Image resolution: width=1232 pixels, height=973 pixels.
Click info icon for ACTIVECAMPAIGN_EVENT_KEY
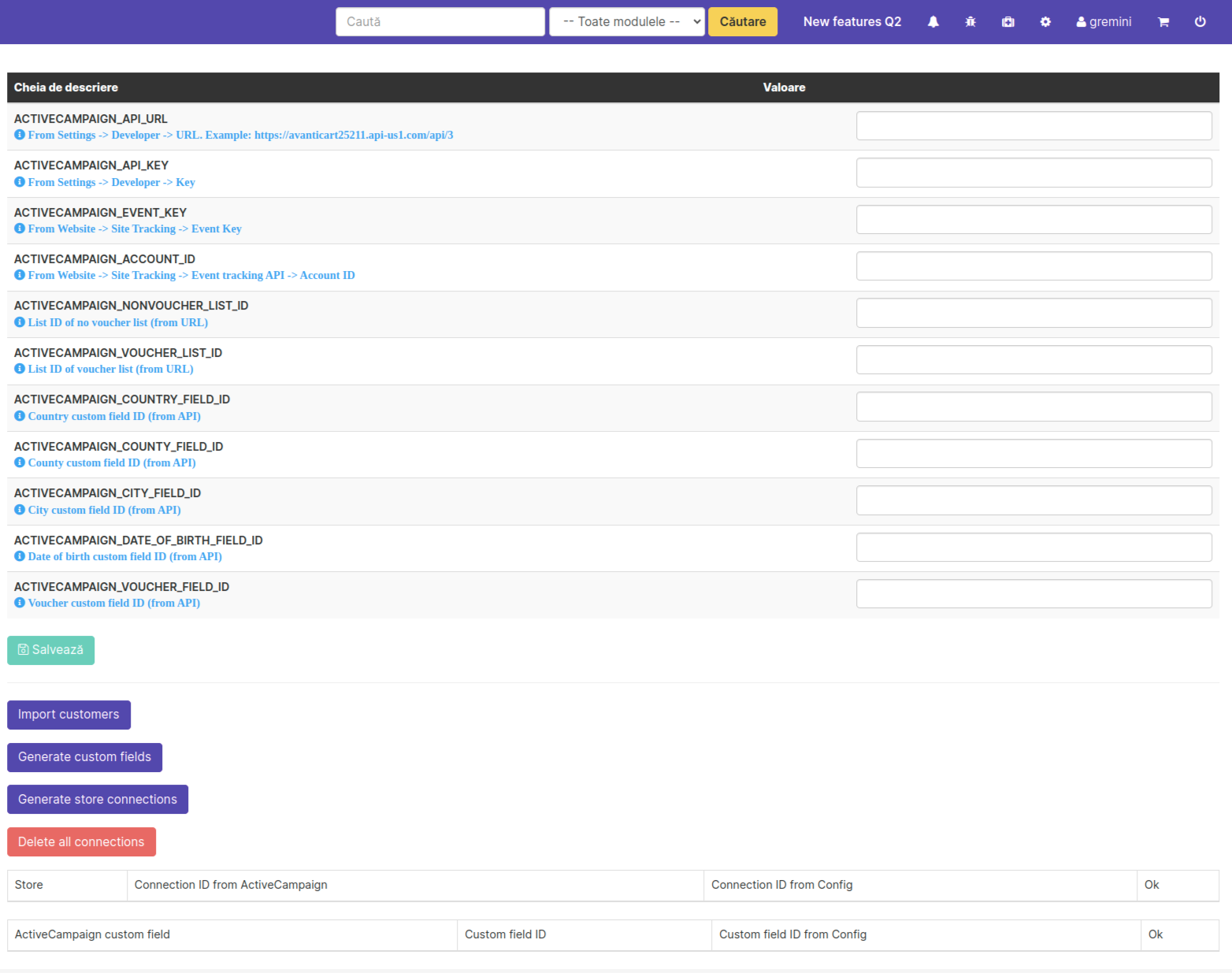point(20,228)
